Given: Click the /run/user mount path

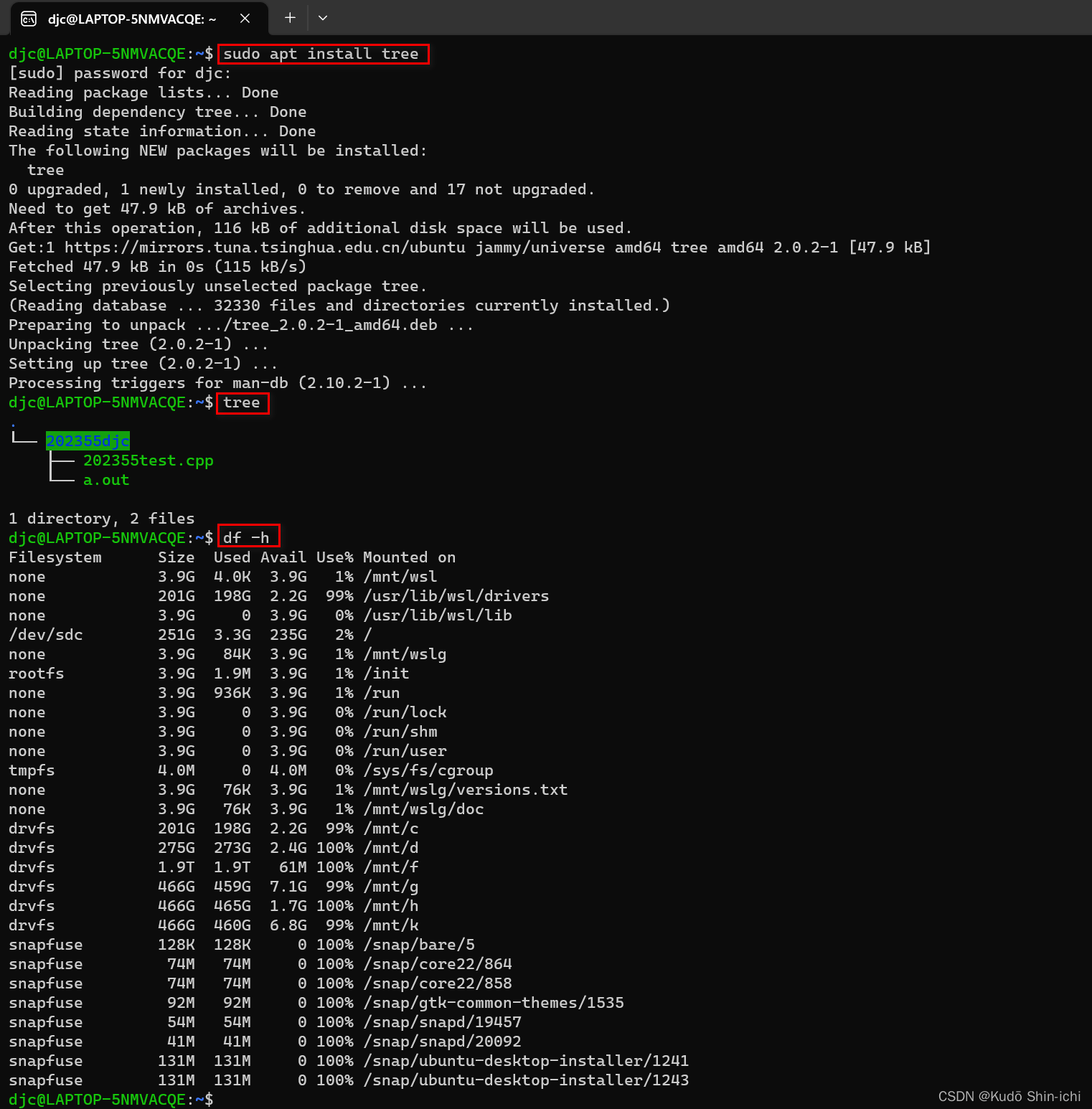Looking at the screenshot, I should 405,751.
